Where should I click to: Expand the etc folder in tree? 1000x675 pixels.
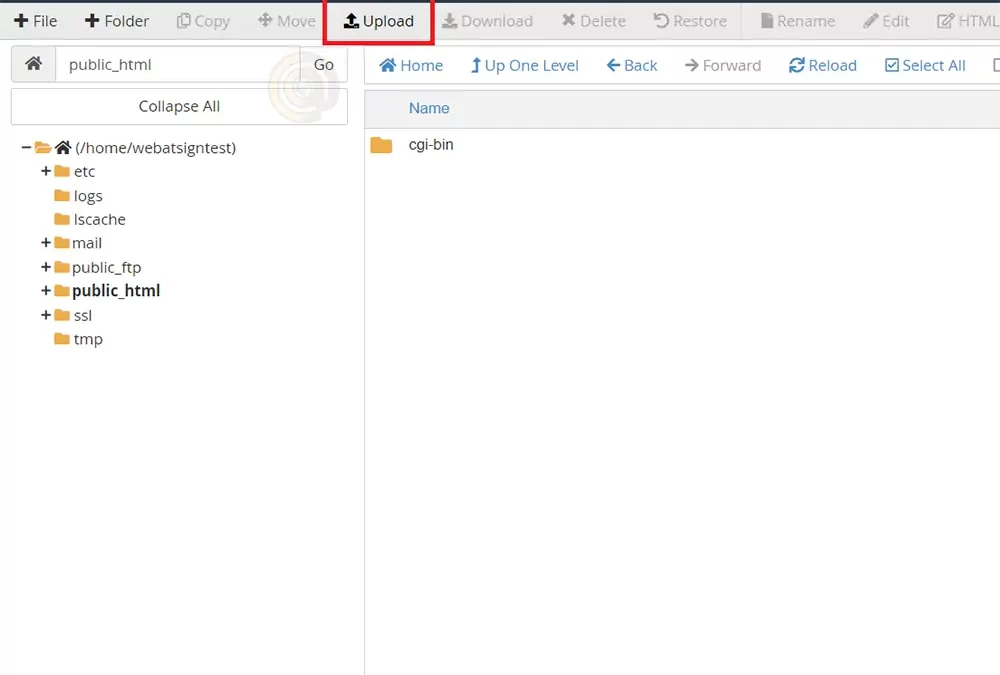click(46, 171)
